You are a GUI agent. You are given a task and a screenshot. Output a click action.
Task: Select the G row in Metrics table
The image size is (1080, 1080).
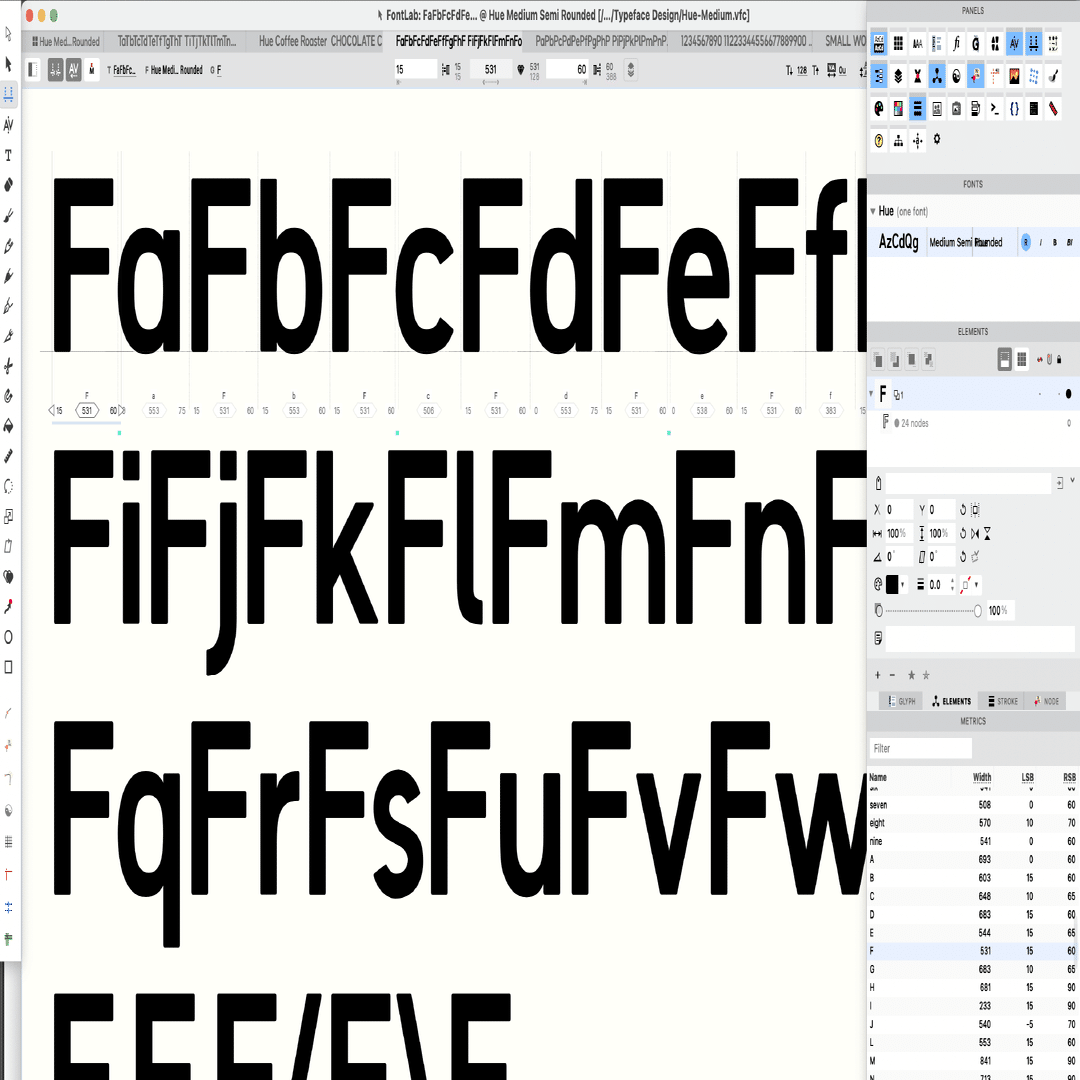coord(973,969)
